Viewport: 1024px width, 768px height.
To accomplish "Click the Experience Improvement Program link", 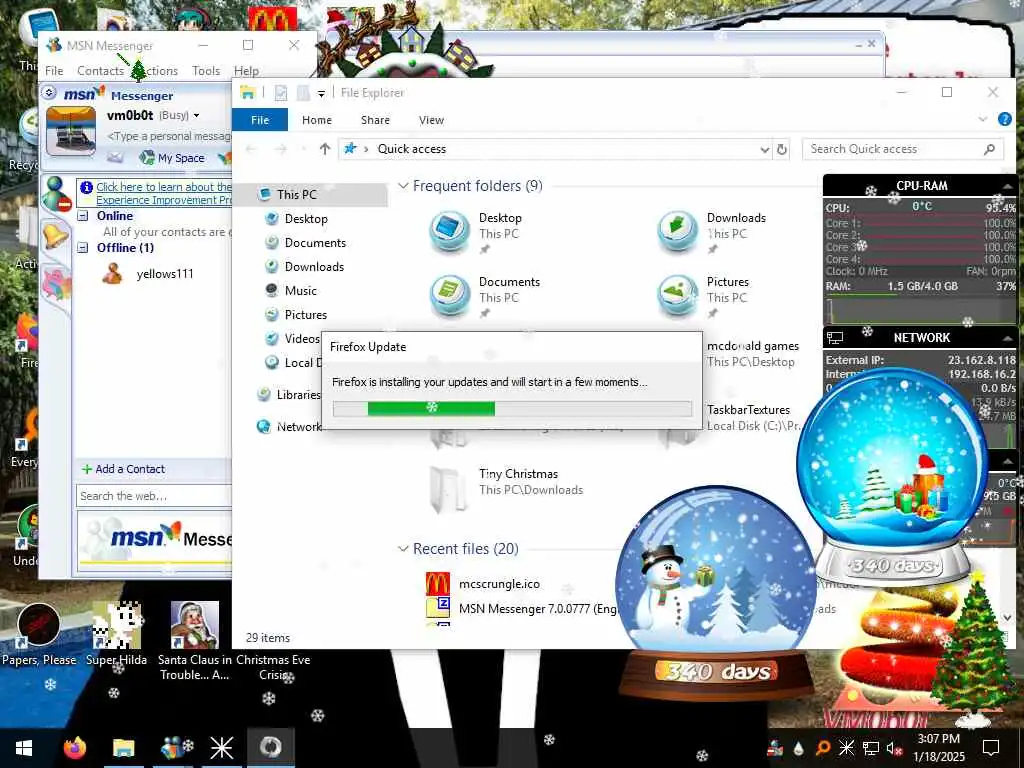I will pos(164,193).
